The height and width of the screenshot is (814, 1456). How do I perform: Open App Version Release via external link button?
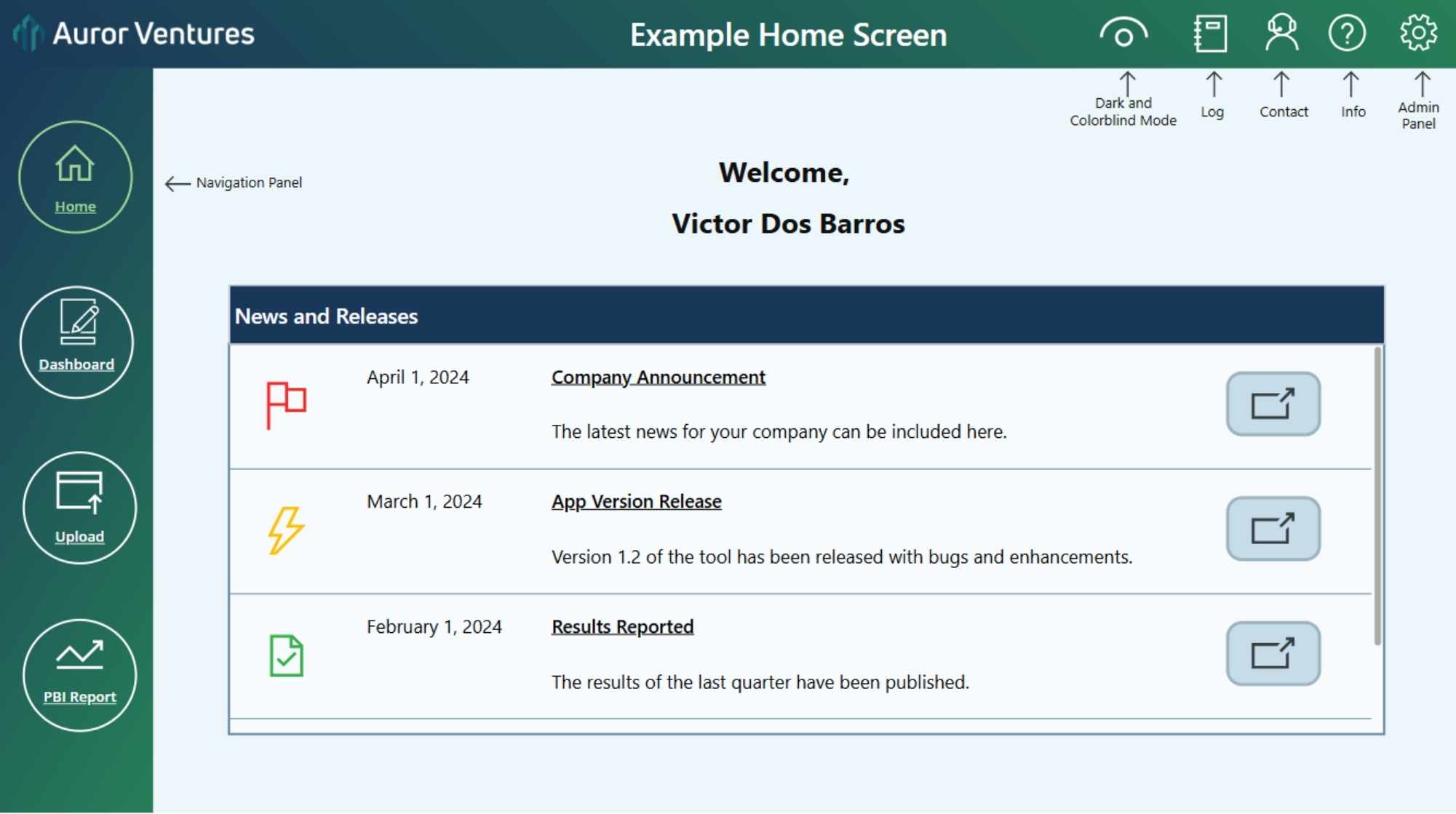1273,529
